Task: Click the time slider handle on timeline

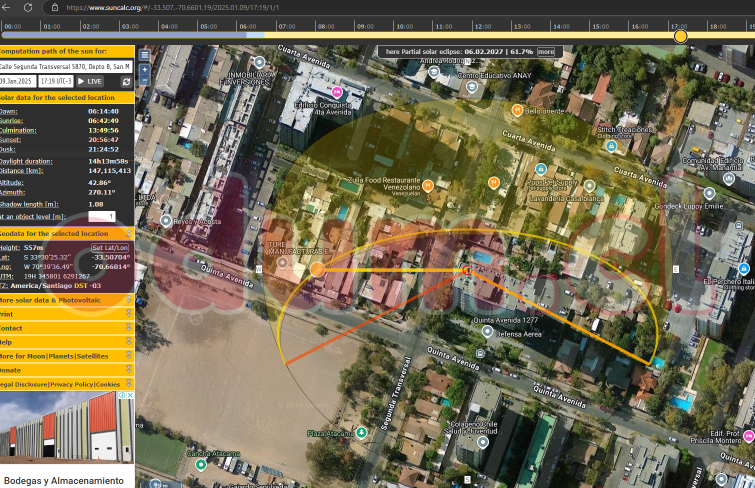Action: pos(681,36)
